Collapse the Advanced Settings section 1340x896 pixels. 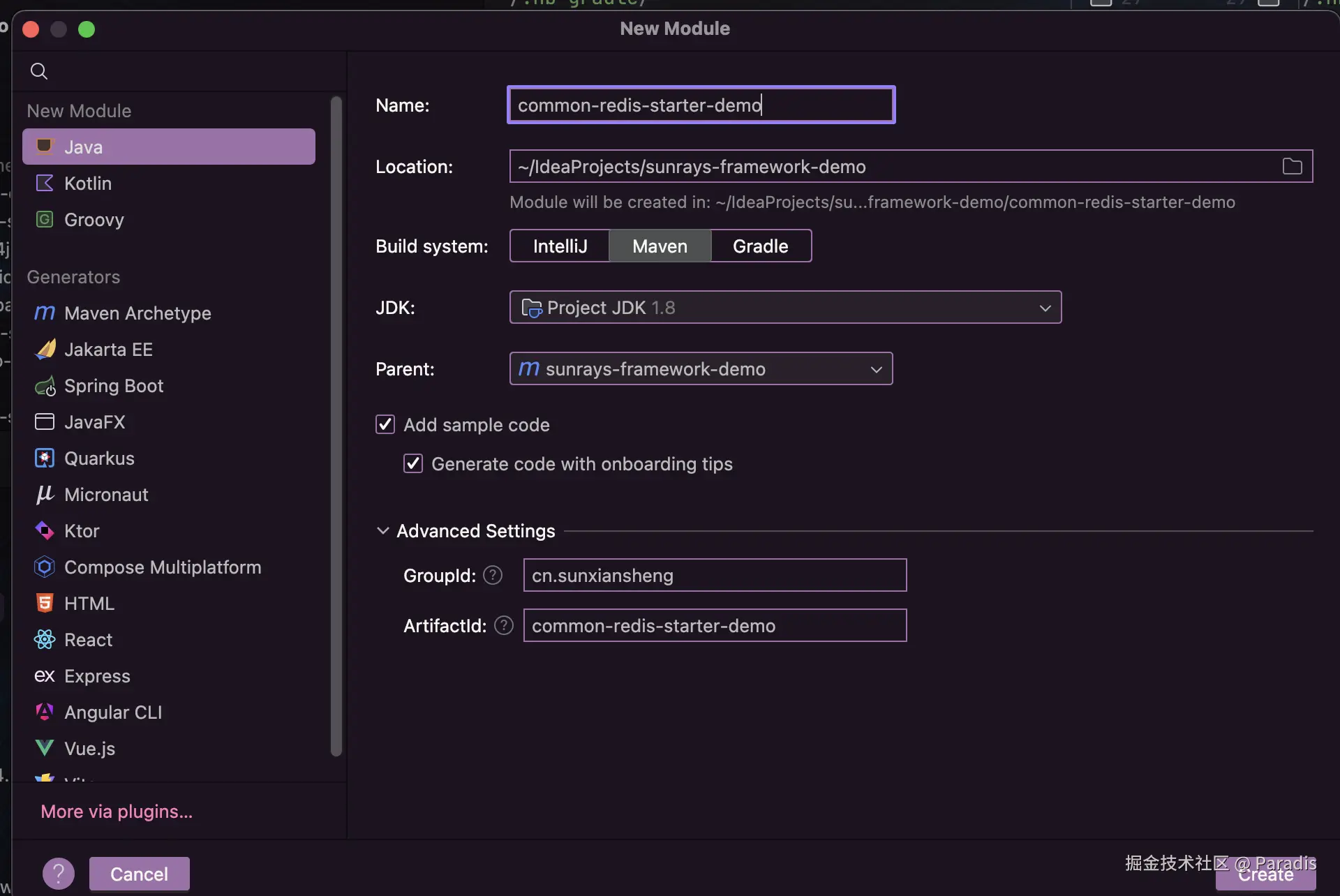(x=382, y=530)
